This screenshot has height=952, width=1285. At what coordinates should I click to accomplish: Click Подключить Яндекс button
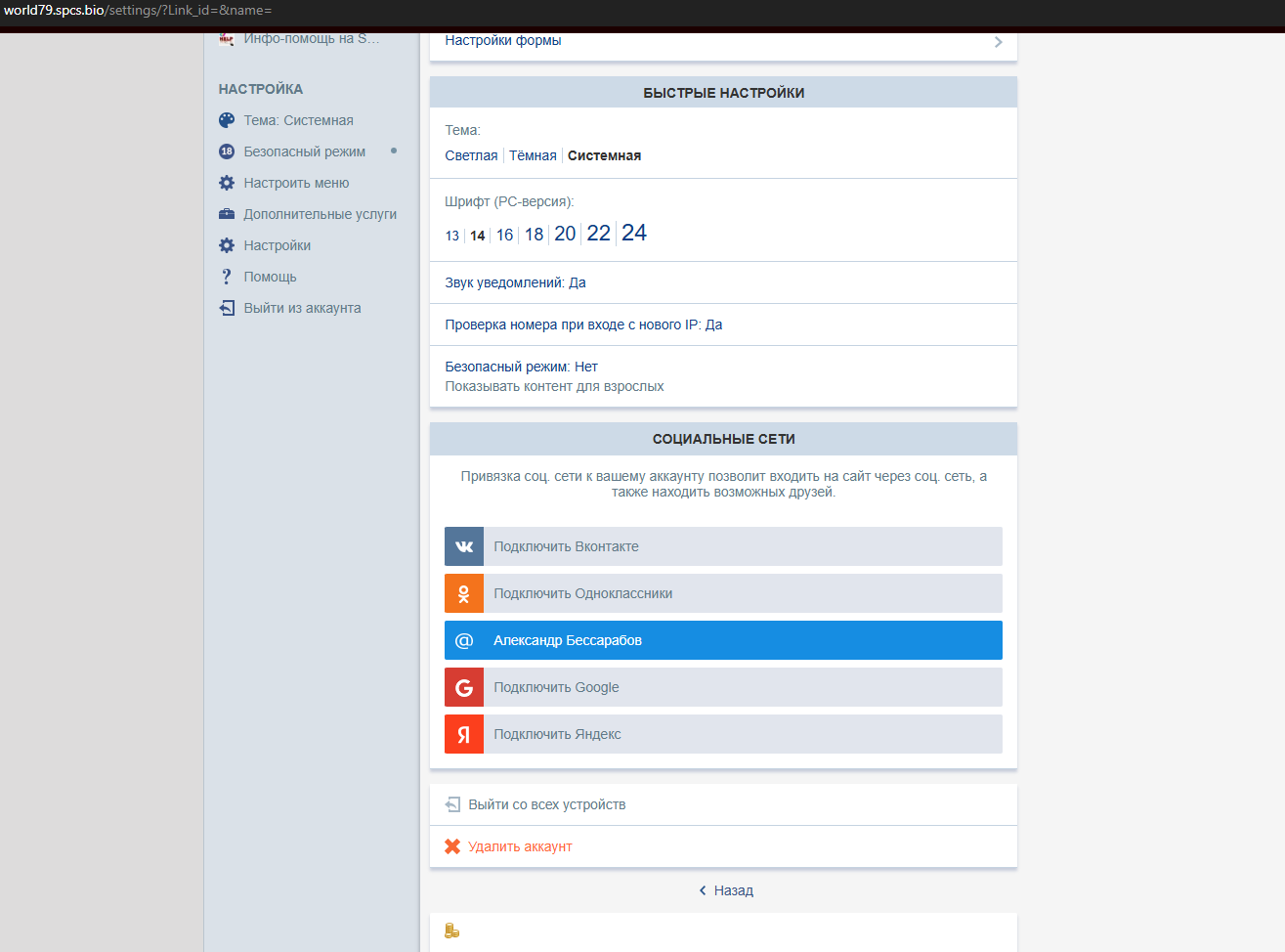pyautogui.click(x=557, y=734)
